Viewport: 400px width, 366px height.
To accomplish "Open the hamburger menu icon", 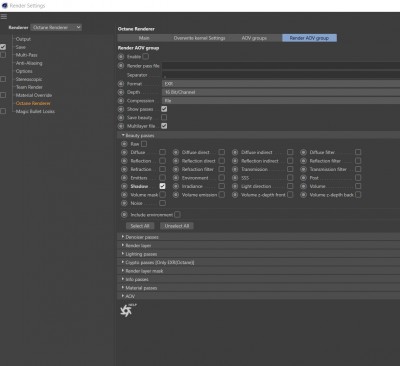I will click(4, 16).
